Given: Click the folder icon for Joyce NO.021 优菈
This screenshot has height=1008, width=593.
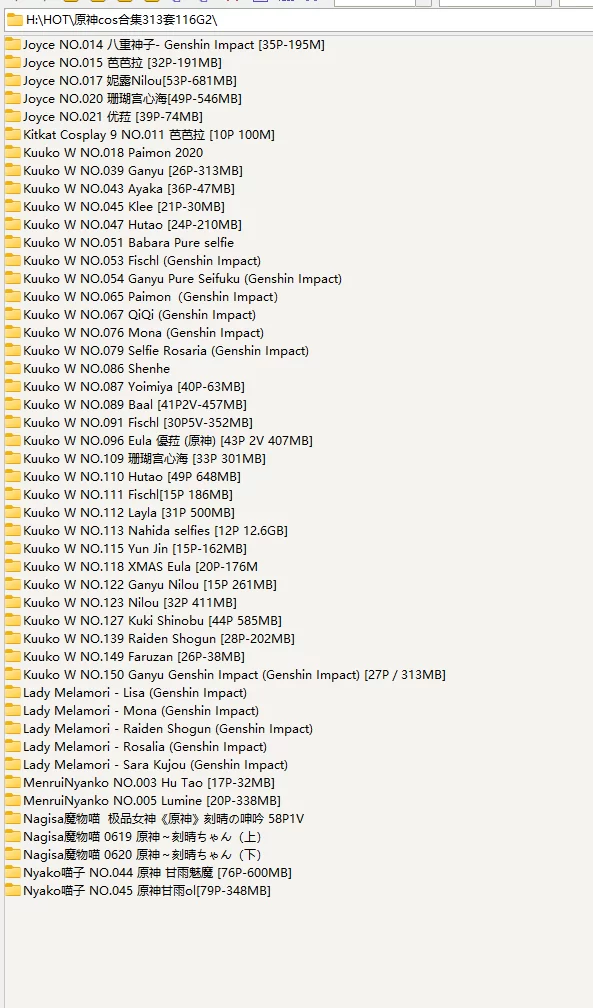Looking at the screenshot, I should pos(13,116).
